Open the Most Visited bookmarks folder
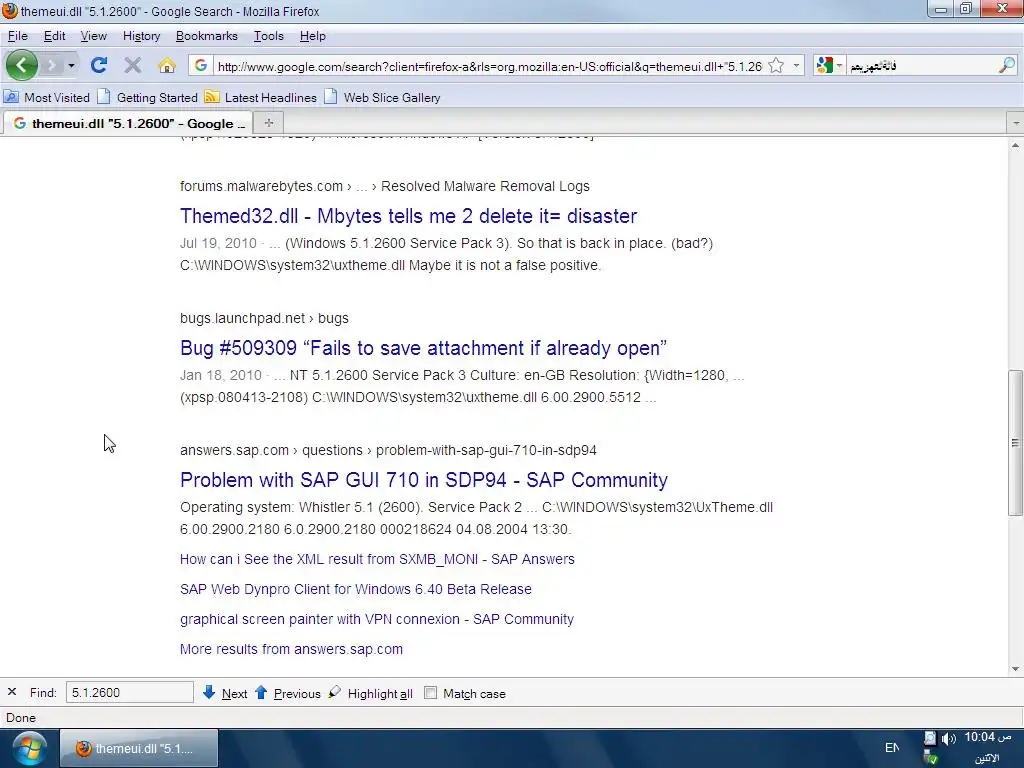This screenshot has height=768, width=1024. 46,97
